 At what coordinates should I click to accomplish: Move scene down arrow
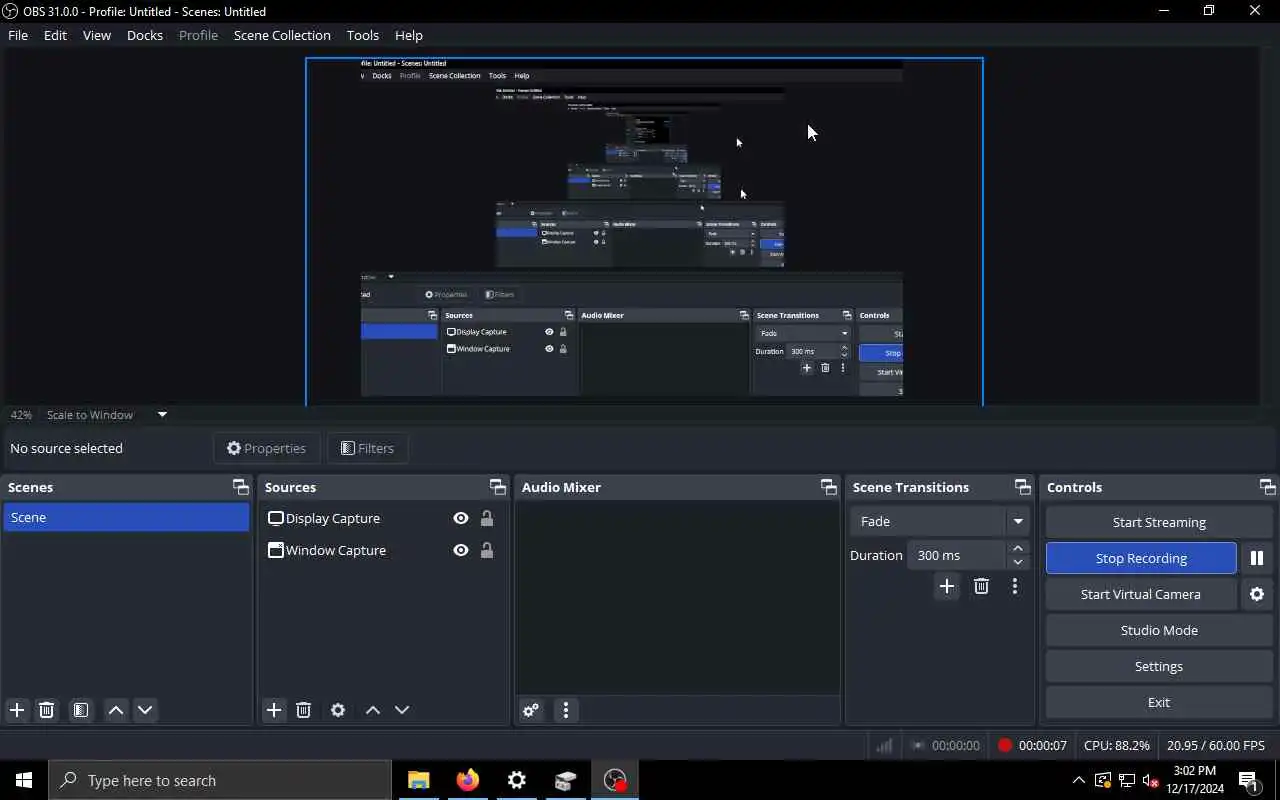(145, 710)
